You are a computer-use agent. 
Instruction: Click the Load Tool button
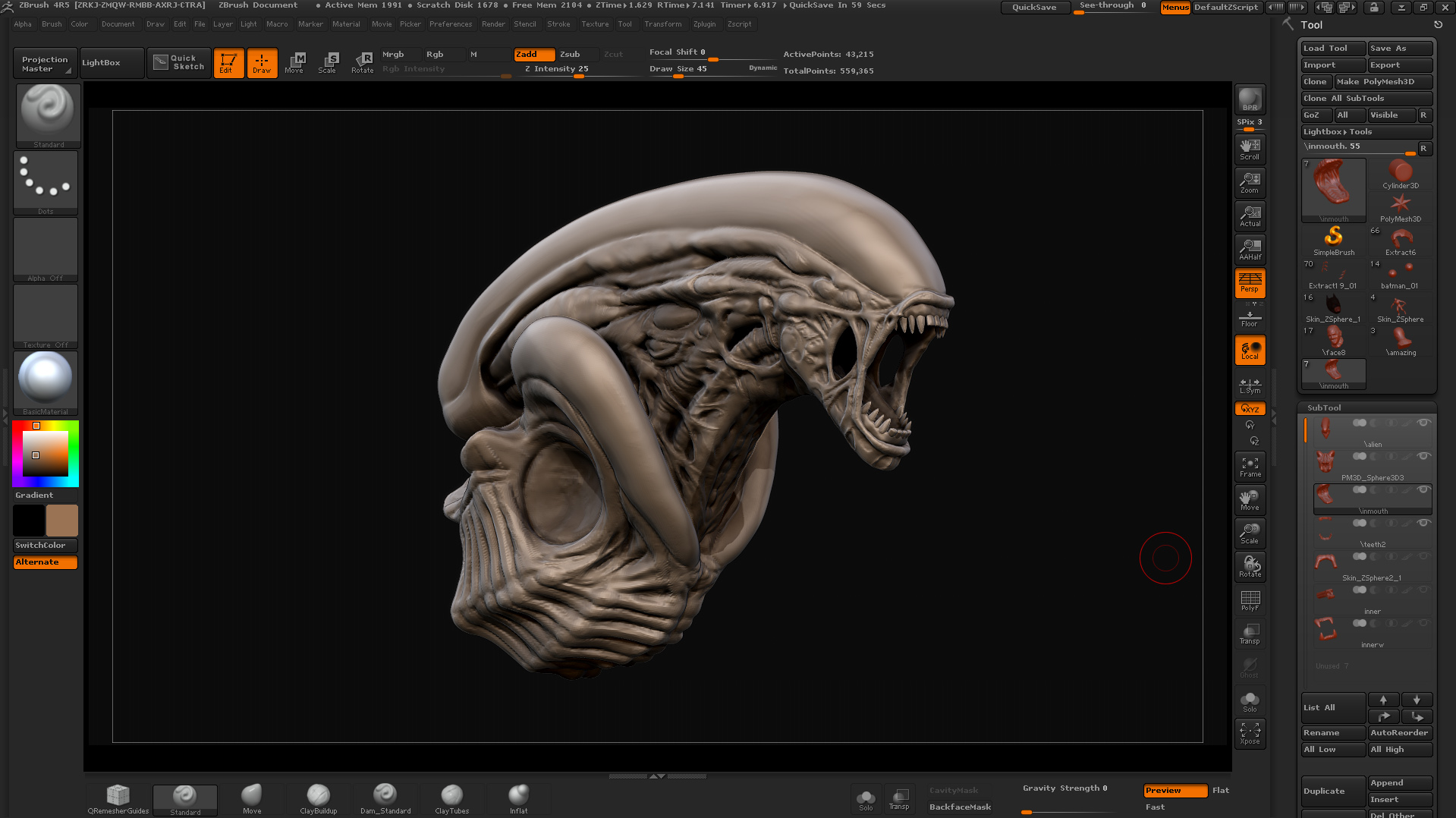click(1333, 49)
